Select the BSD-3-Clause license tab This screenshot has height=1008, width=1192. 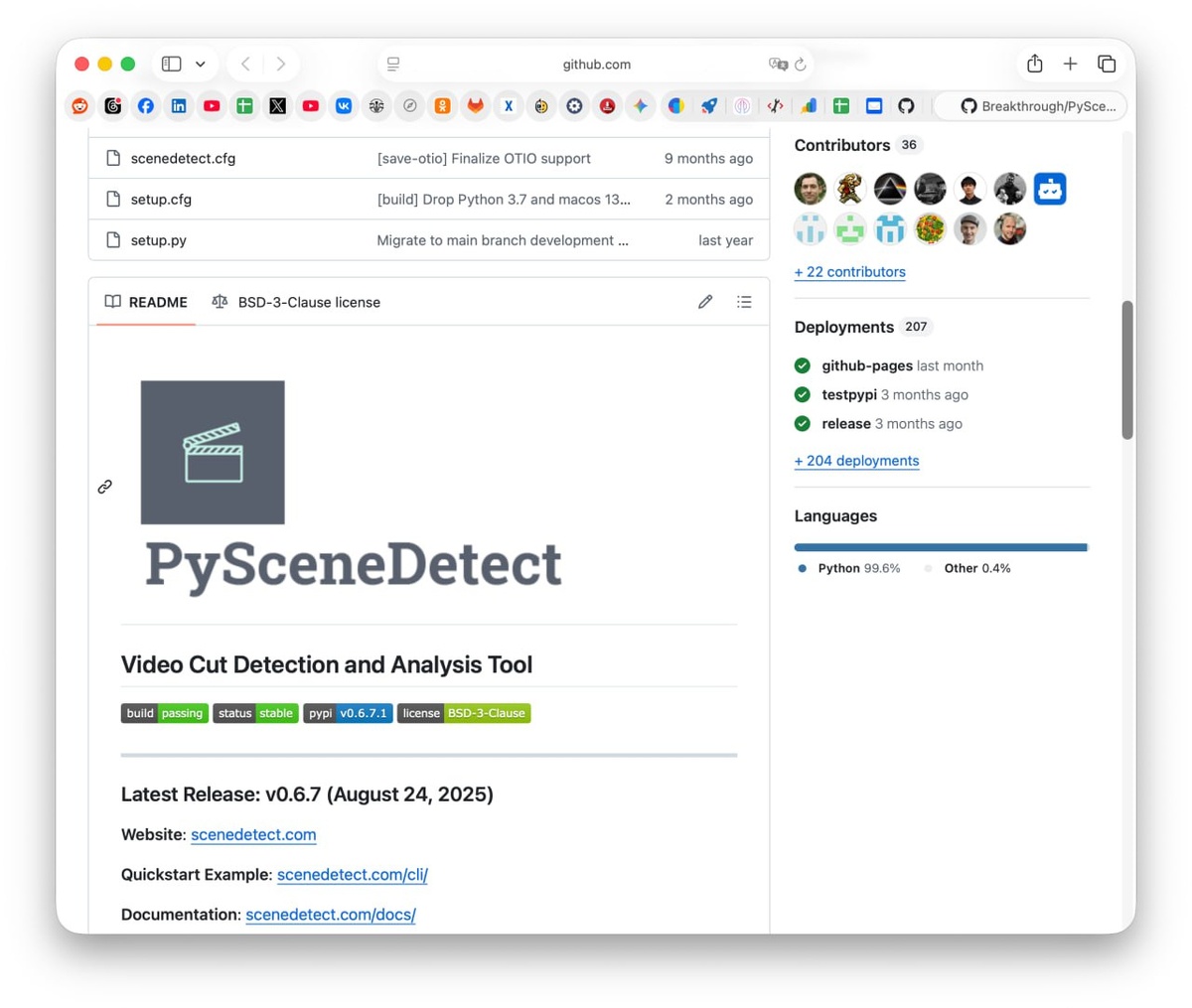(296, 302)
